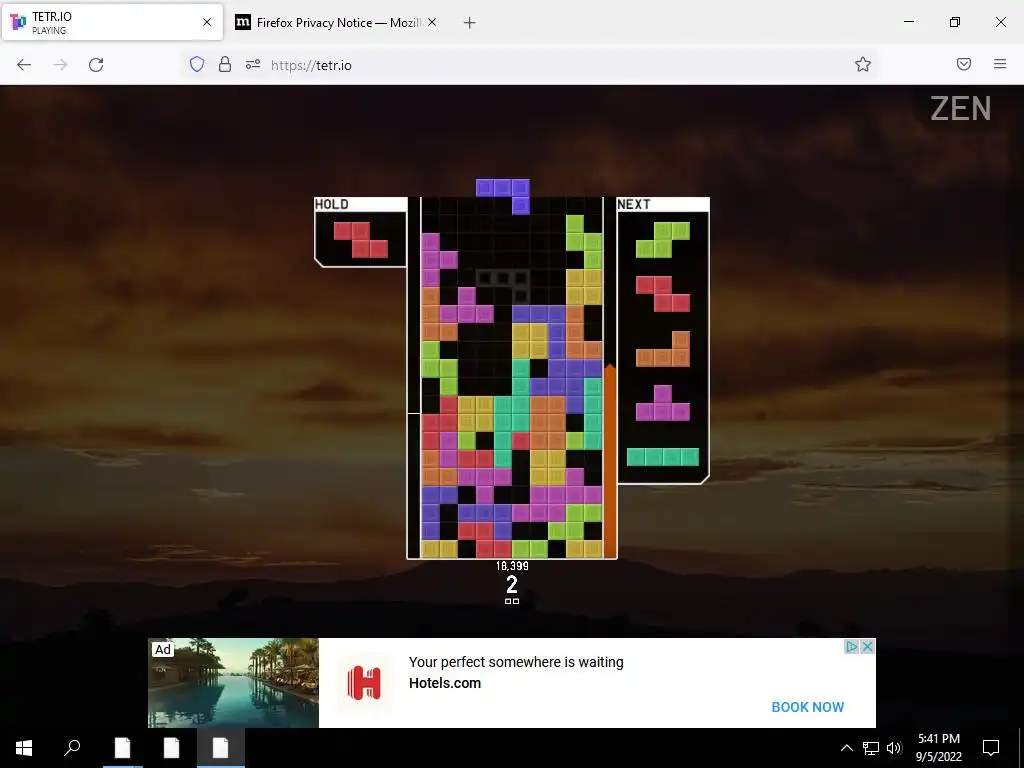Switch to the TETR.IO tab
The image size is (1024, 768).
pos(112,22)
